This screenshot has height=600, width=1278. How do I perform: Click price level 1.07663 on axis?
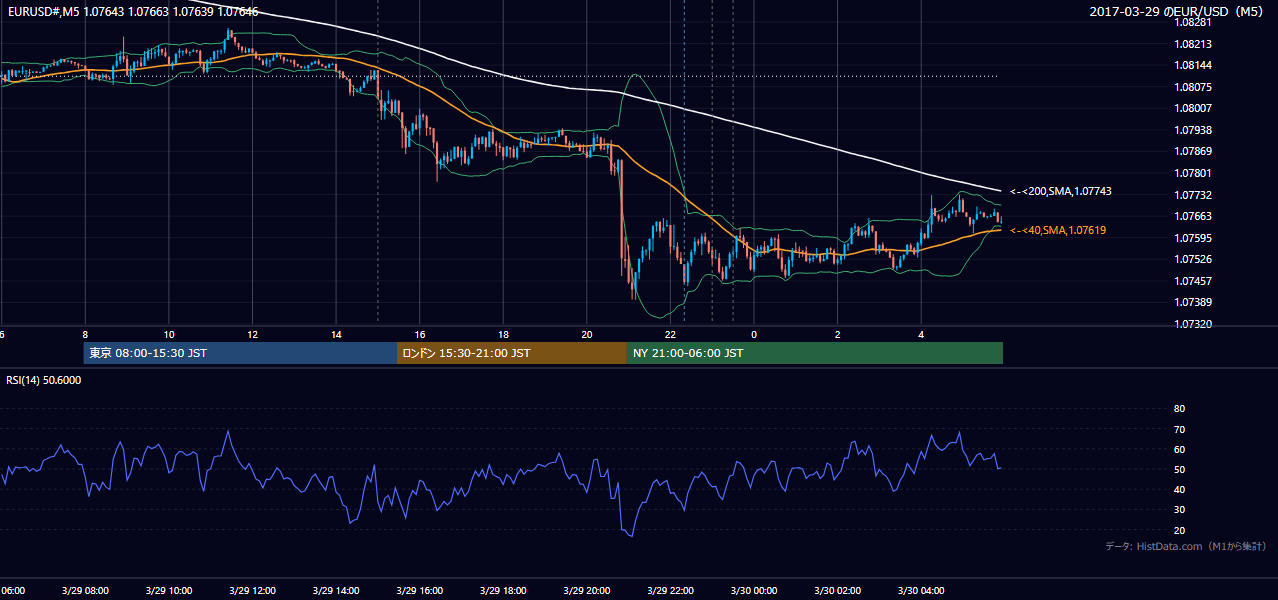tap(1193, 216)
